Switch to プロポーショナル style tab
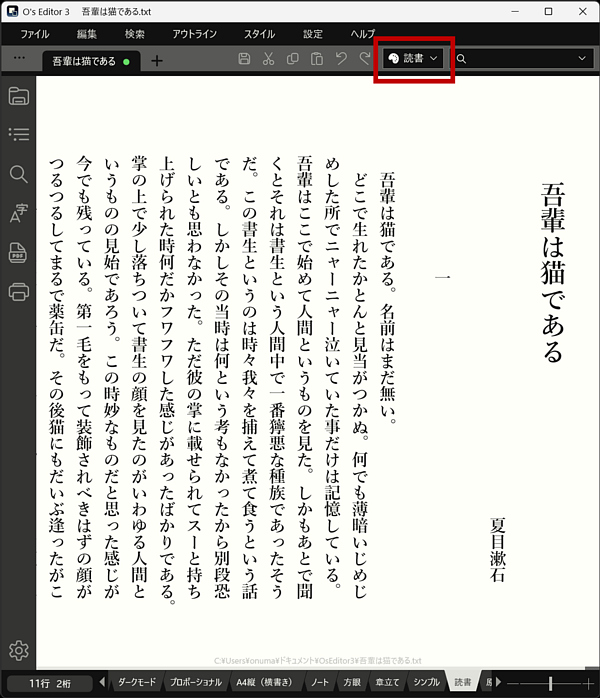Viewport: 600px width, 698px height. click(x=196, y=682)
